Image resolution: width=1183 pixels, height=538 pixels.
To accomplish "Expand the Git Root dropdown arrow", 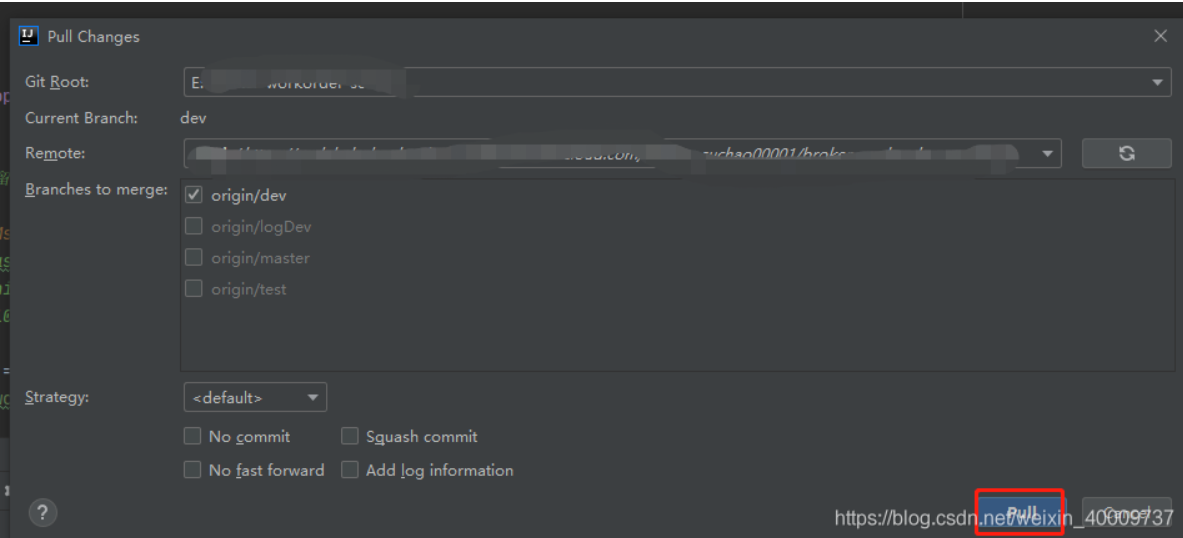I will click(x=1157, y=82).
